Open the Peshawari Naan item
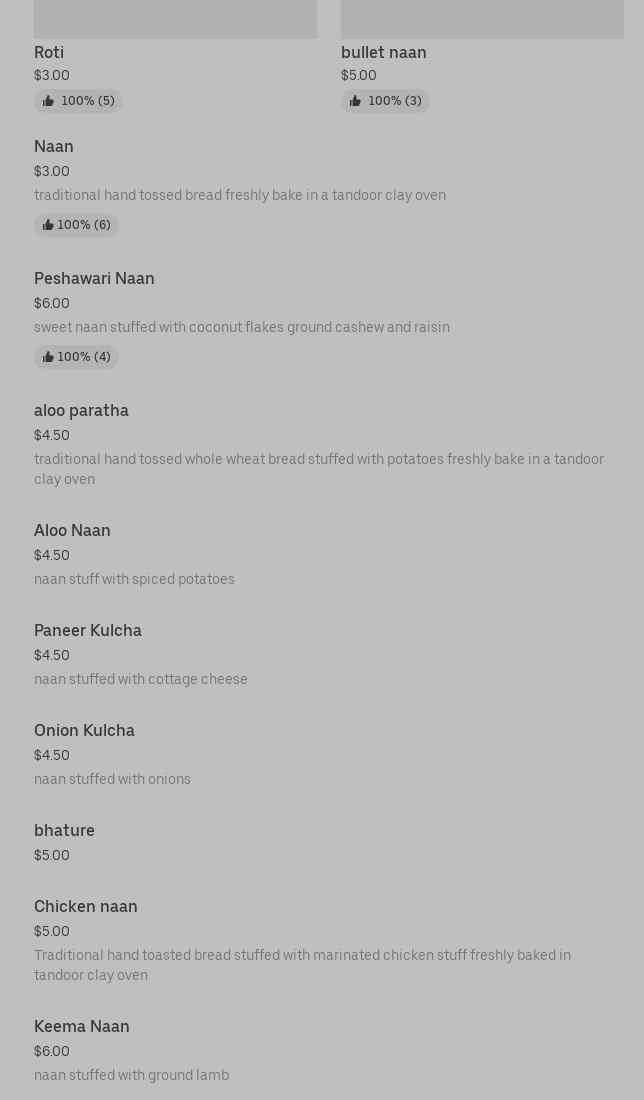644x1100 pixels. pos(94,279)
